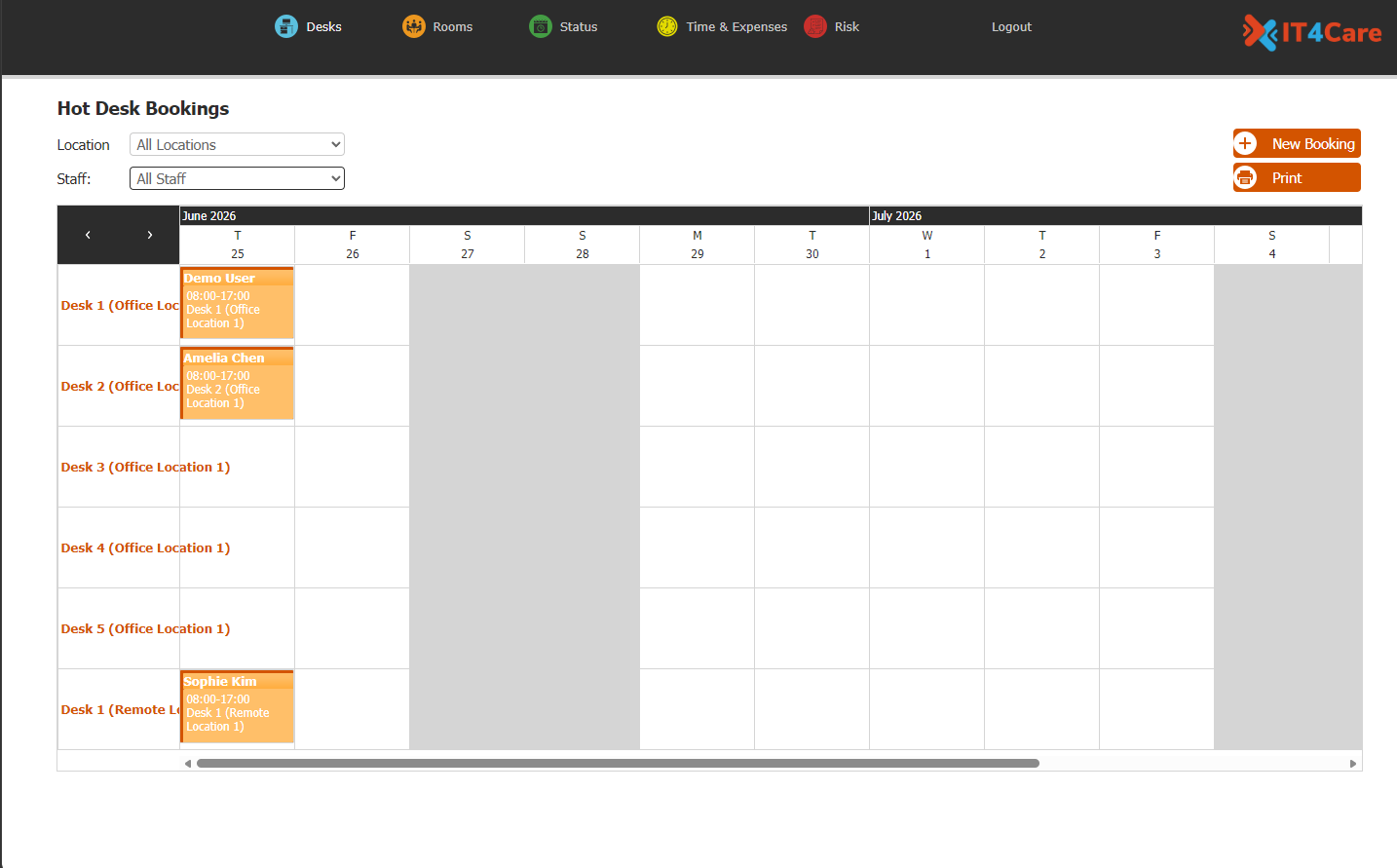1397x868 pixels.
Task: Click the plus icon on New Booking
Action: (1245, 143)
